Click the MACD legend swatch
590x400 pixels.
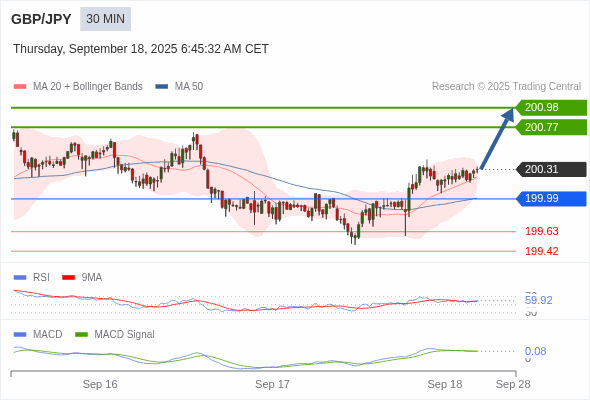pyautogui.click(x=20, y=335)
